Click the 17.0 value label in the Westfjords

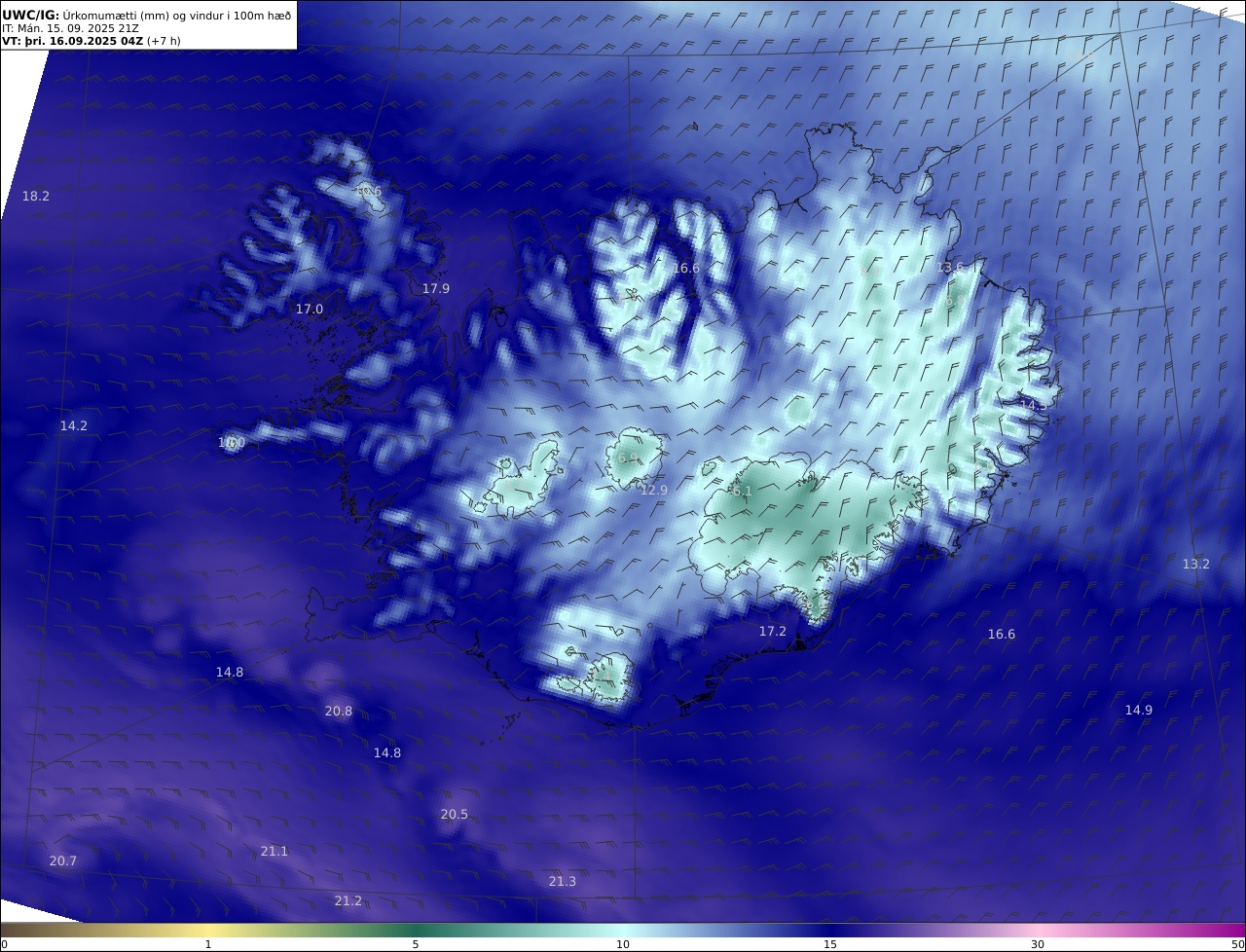[x=310, y=310]
